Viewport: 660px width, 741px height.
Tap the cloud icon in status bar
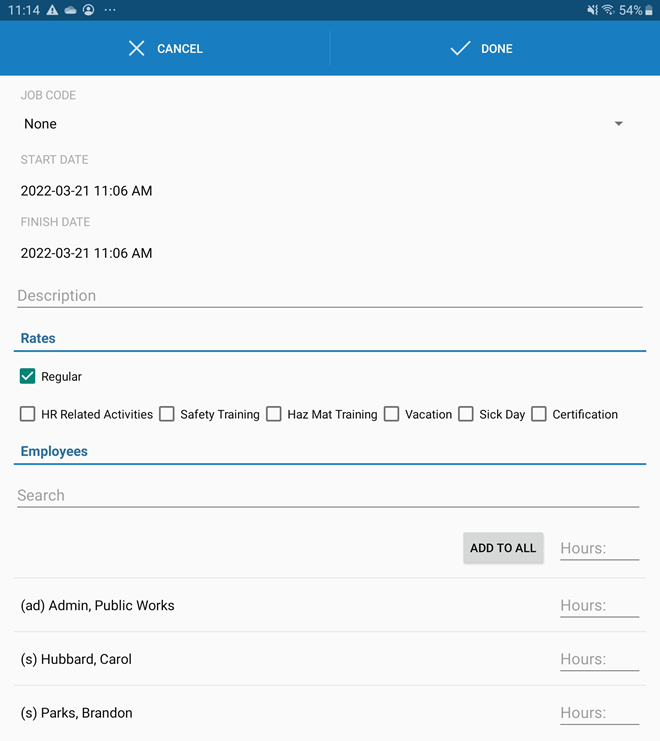pos(70,10)
